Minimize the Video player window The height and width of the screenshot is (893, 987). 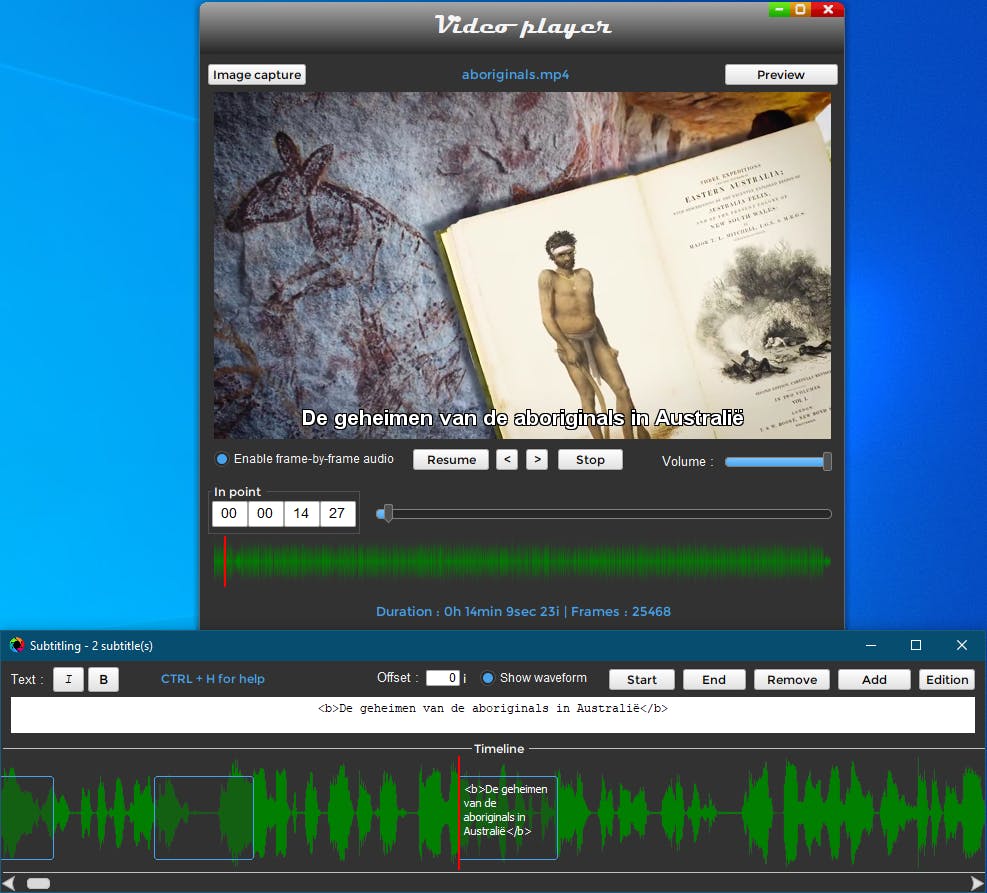point(779,9)
